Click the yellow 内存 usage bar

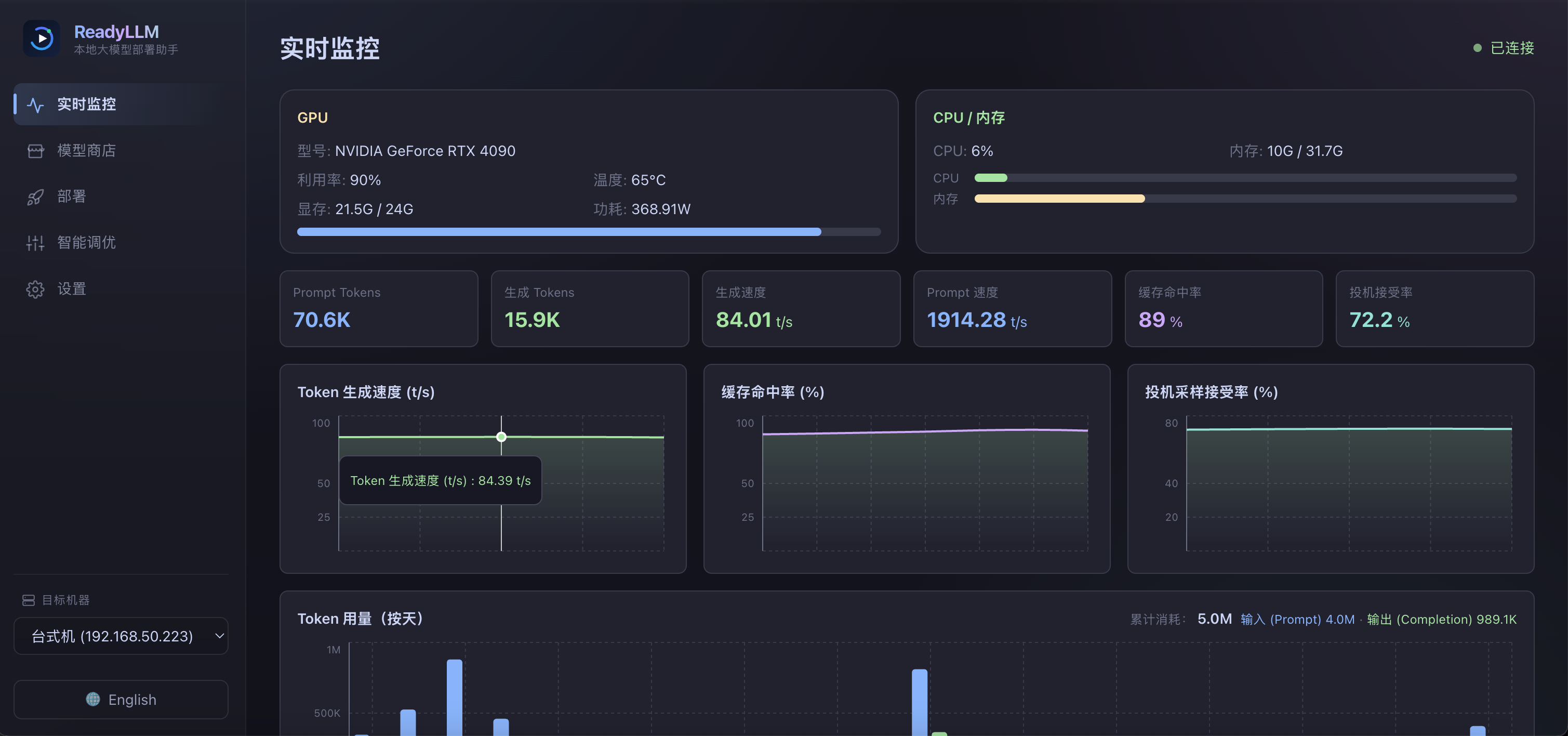tap(1059, 199)
